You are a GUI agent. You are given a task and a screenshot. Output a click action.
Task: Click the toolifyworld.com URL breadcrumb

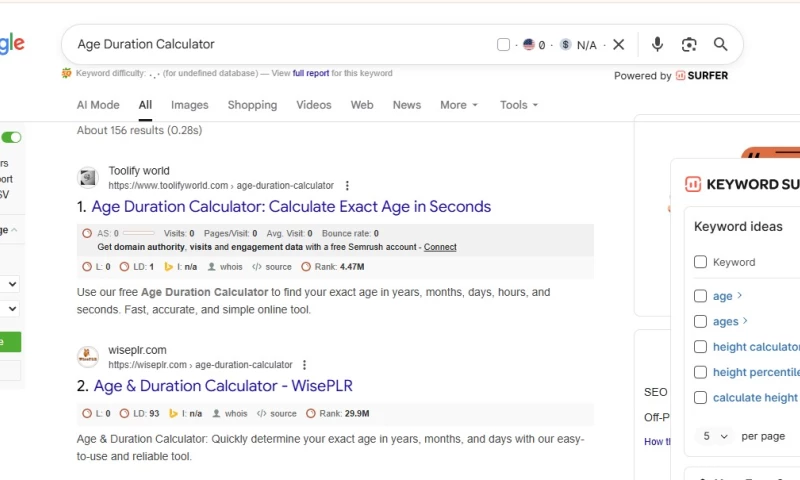[221, 186]
